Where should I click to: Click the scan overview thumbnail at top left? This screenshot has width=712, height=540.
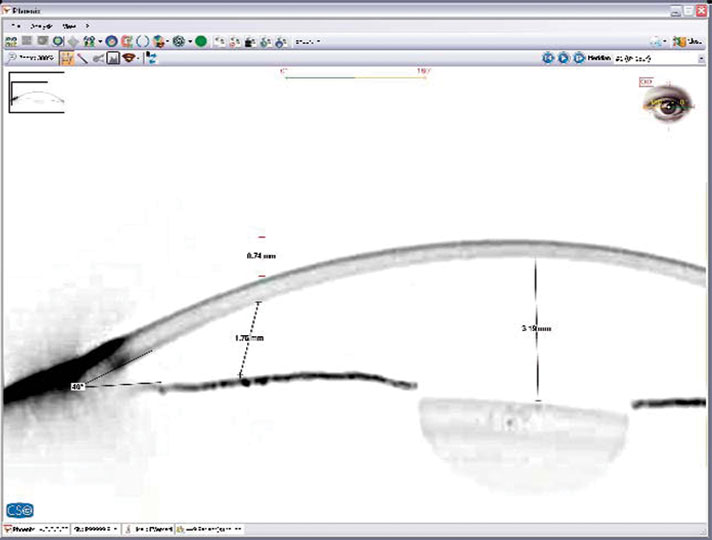click(36, 92)
